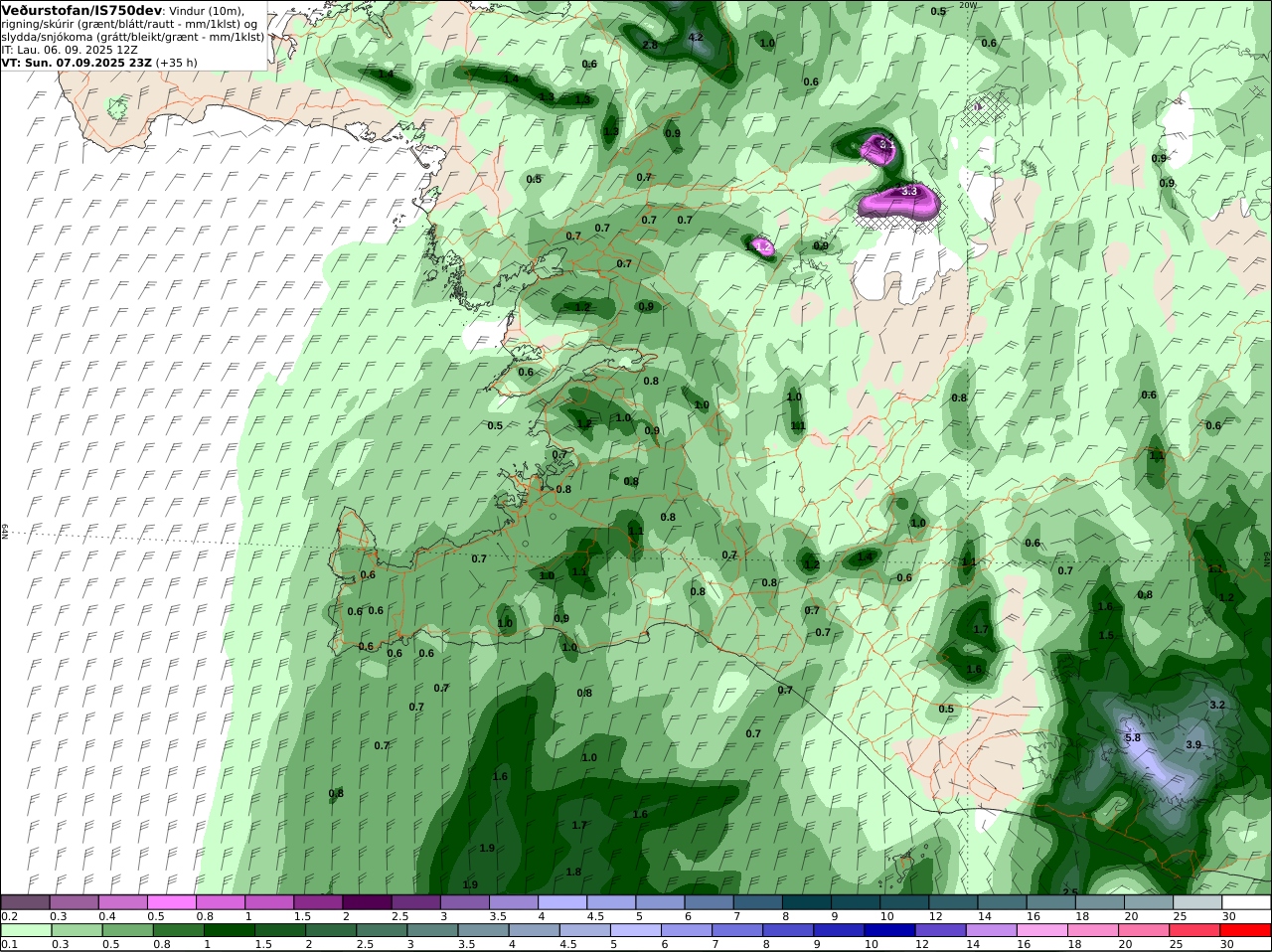Click the 3.3 value in purple snow area
Screen dimensions: 1272x952
(x=908, y=191)
